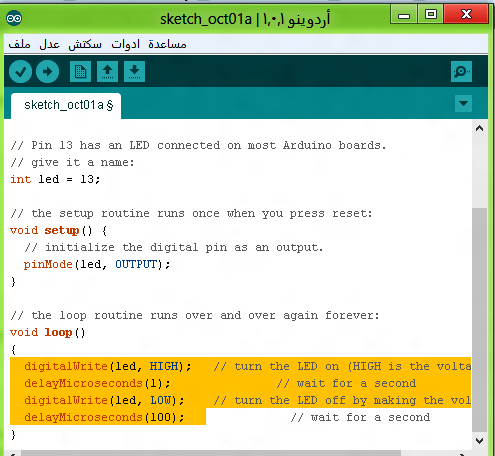Click the vertical scrollbar down arrow
Screen dimensions: 495x456
point(480,441)
